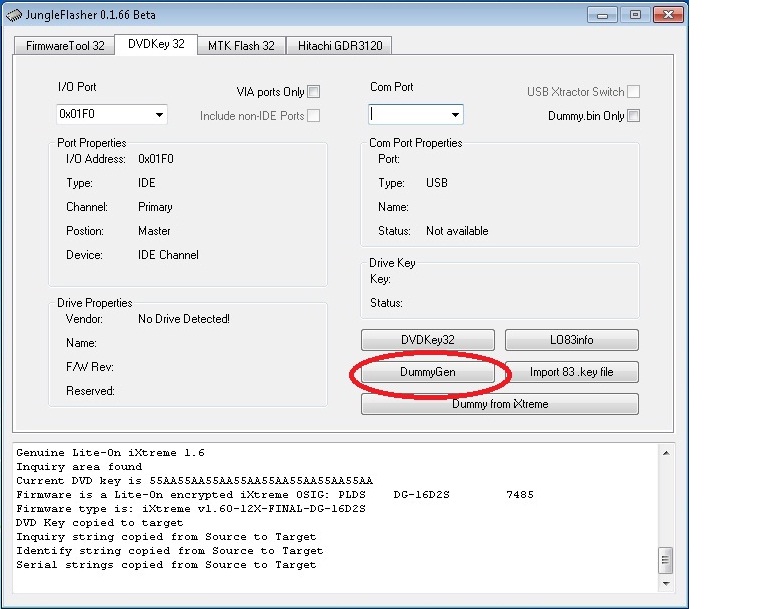Click Dummy from iXtreme button
This screenshot has width=768, height=609.
click(x=499, y=404)
